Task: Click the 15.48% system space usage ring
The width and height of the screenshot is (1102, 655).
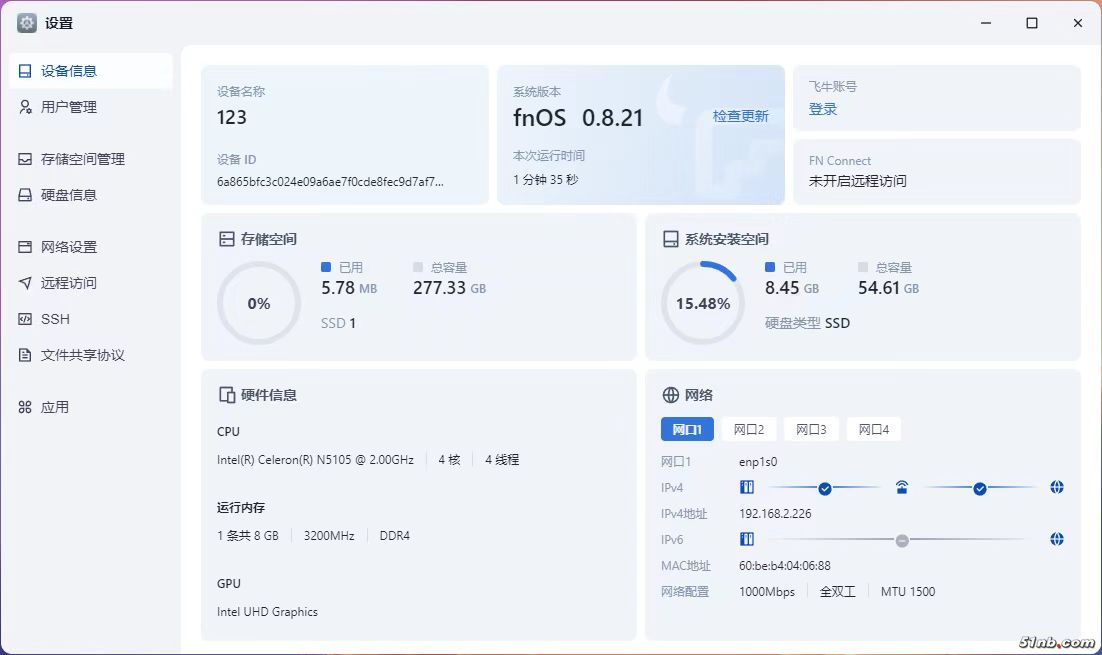Action: 703,303
